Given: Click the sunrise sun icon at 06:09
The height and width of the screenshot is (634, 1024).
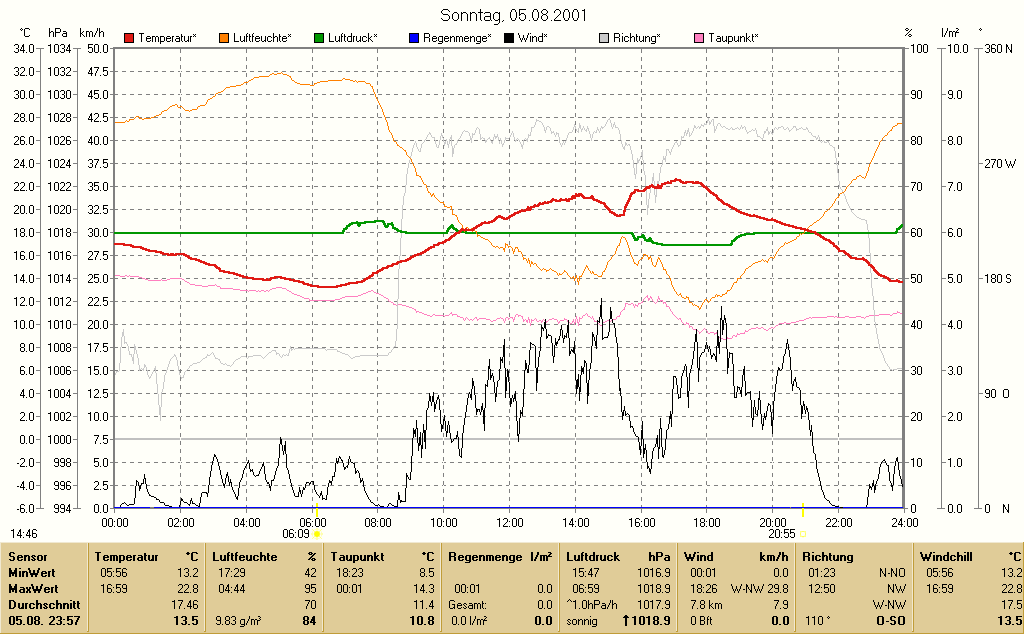Looking at the screenshot, I should (317, 534).
